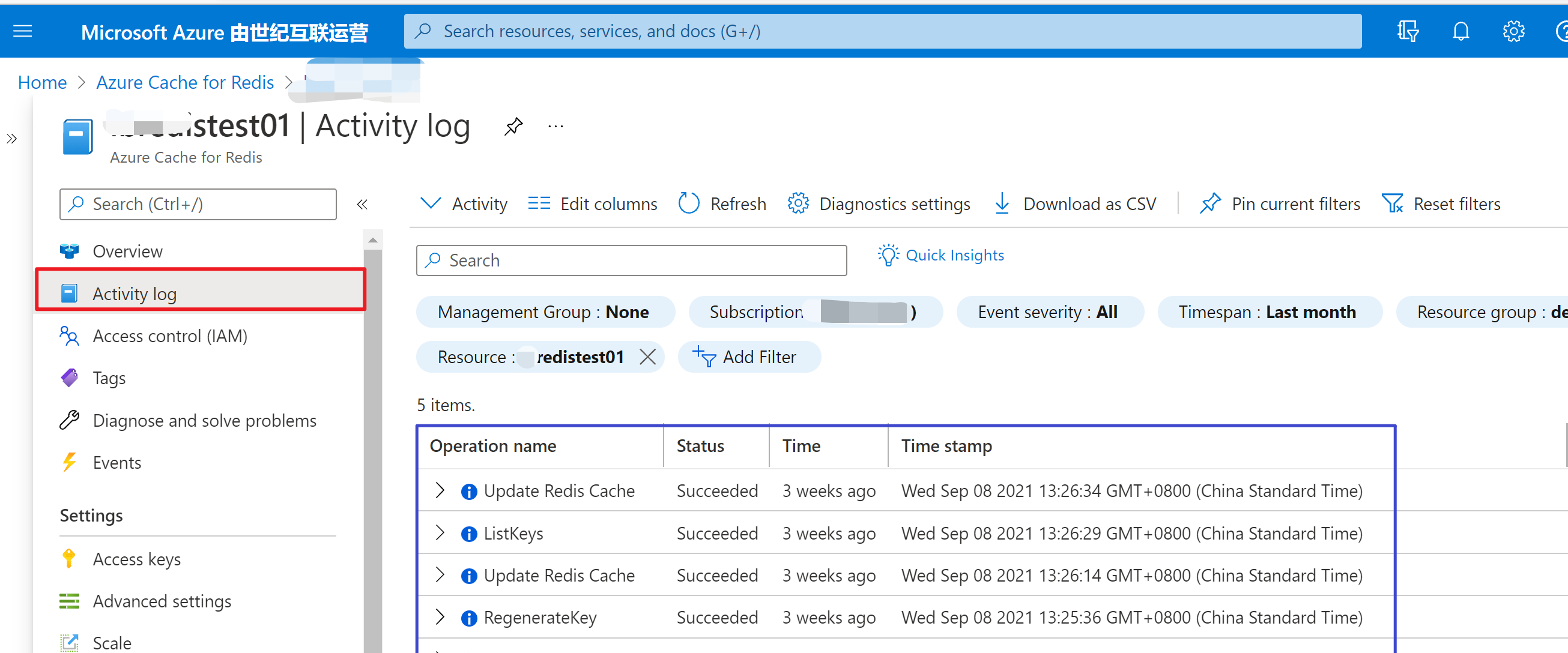Click the Overview icon in sidebar
The height and width of the screenshot is (653, 1568).
pyautogui.click(x=70, y=251)
